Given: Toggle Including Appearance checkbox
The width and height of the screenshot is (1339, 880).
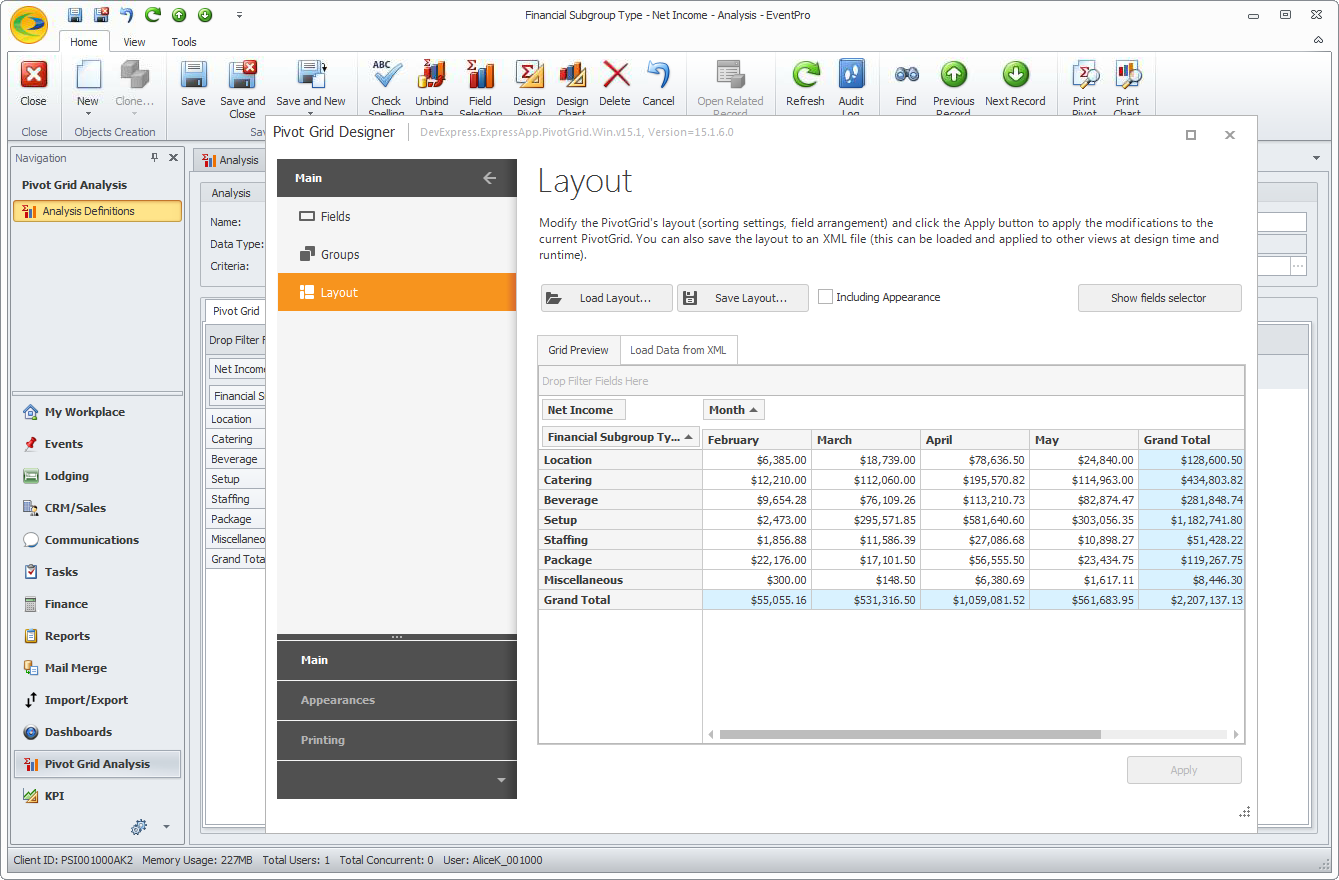Looking at the screenshot, I should click(825, 297).
